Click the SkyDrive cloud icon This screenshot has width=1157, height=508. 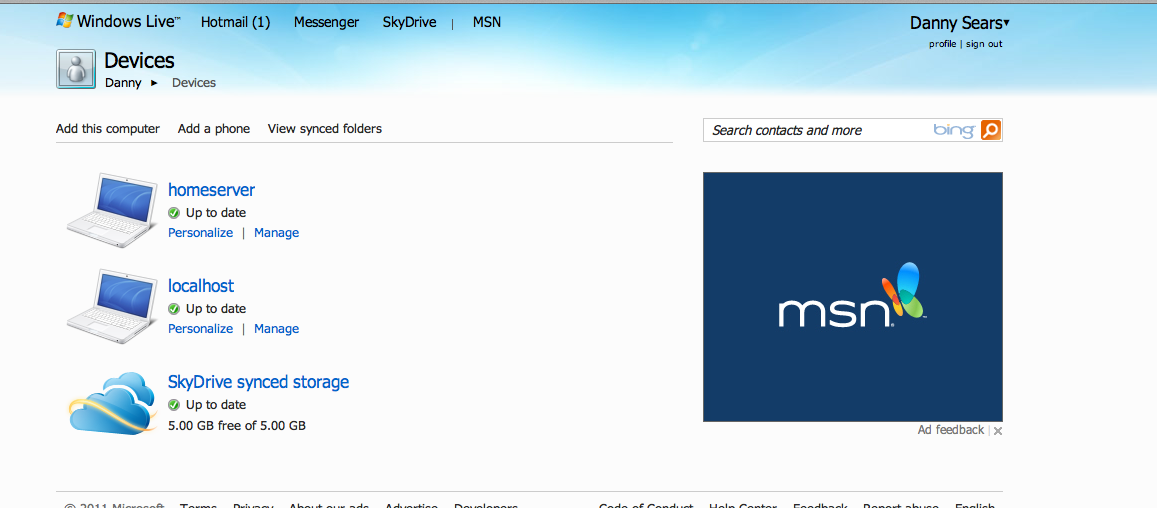tap(112, 403)
